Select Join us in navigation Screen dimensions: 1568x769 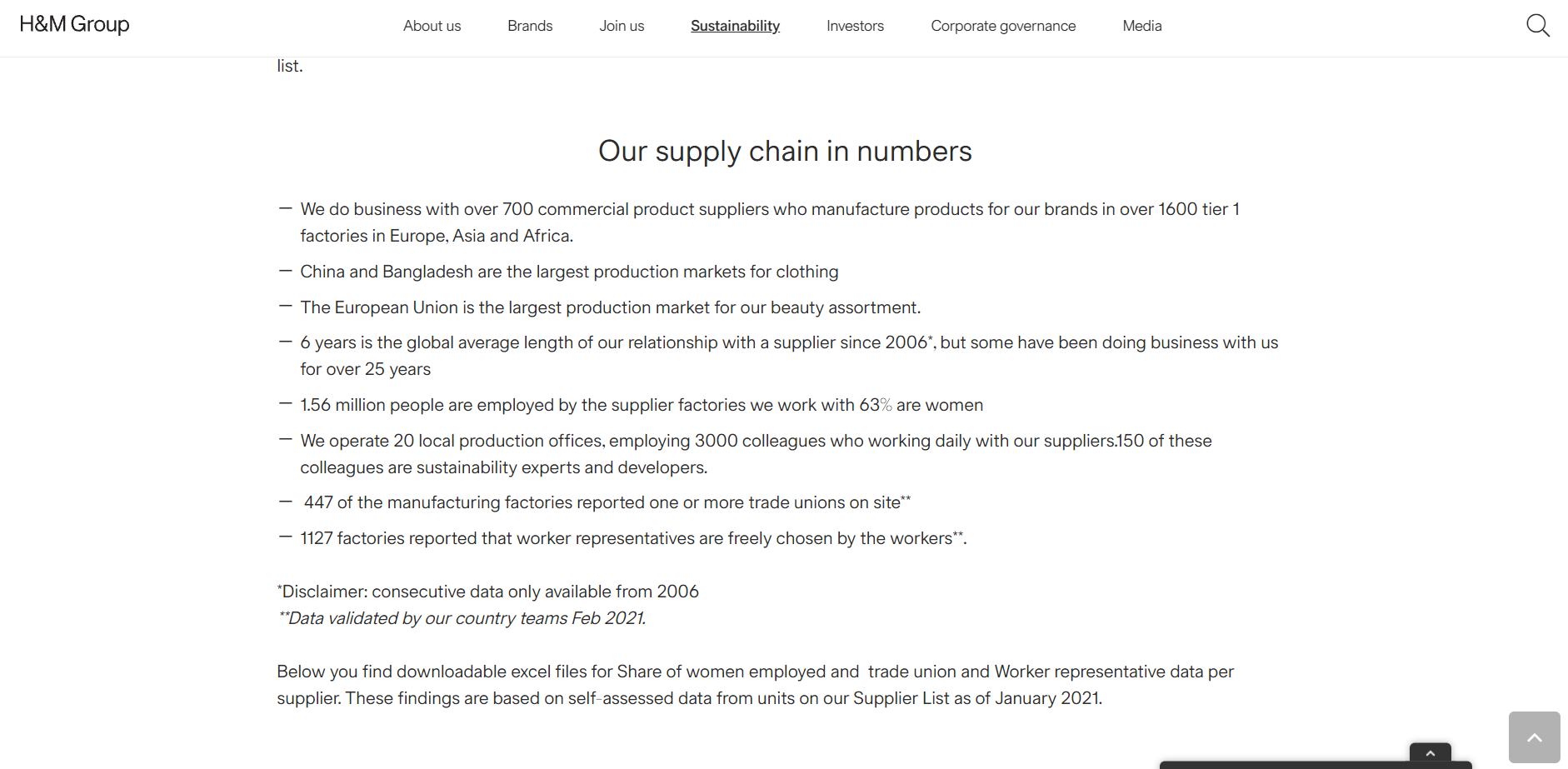pos(622,26)
